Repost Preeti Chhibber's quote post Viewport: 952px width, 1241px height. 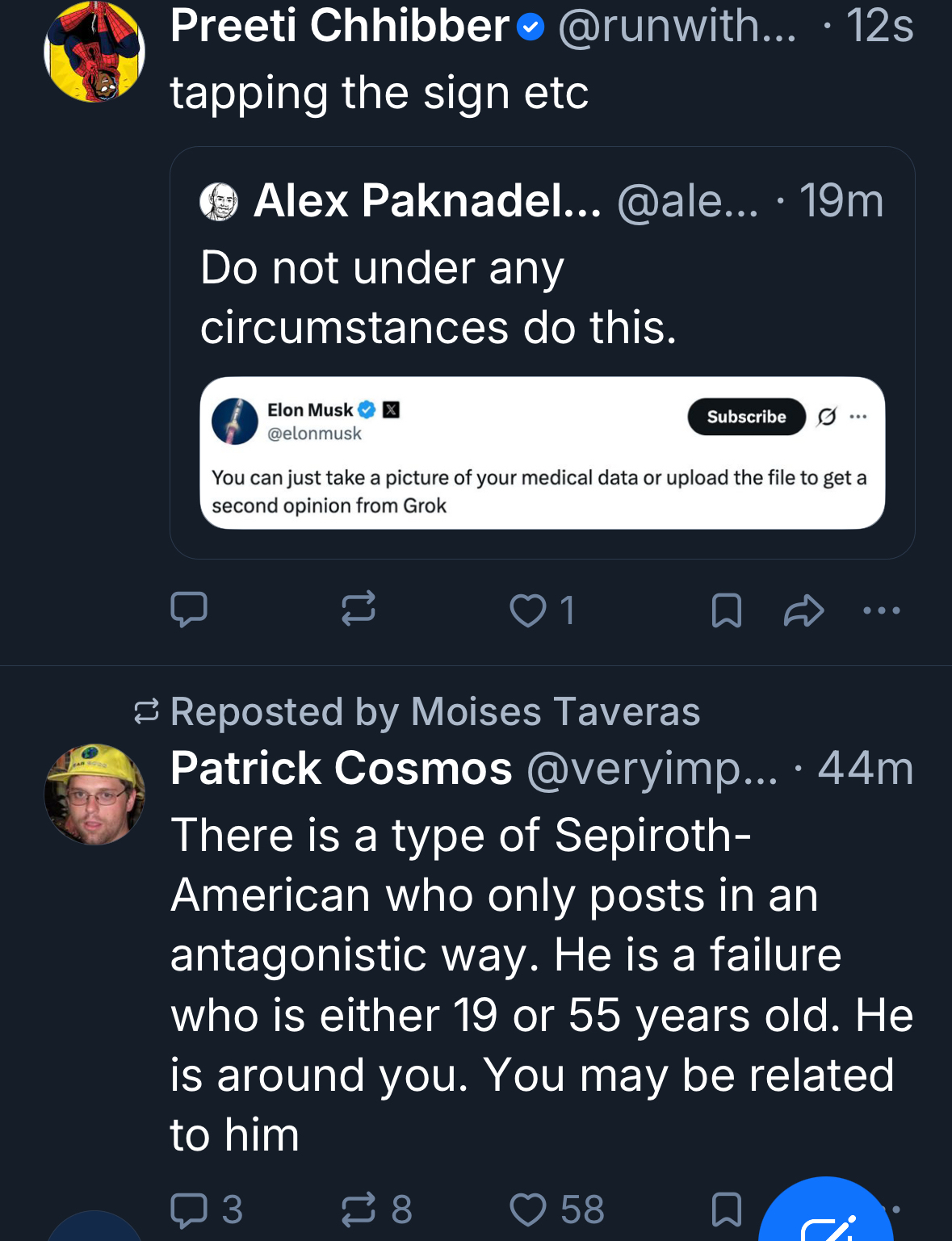pos(359,610)
